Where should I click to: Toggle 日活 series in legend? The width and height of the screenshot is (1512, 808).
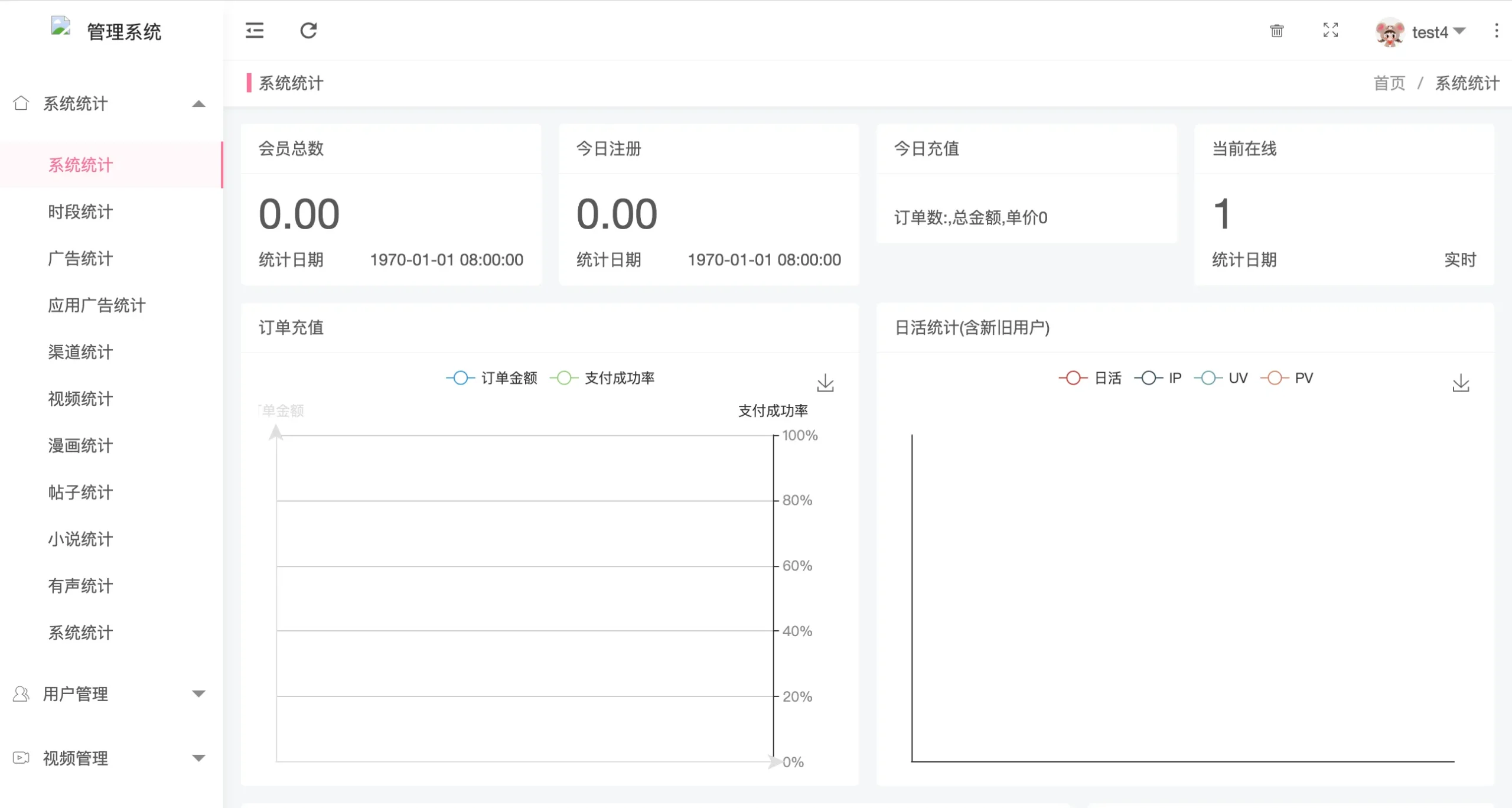[1090, 378]
